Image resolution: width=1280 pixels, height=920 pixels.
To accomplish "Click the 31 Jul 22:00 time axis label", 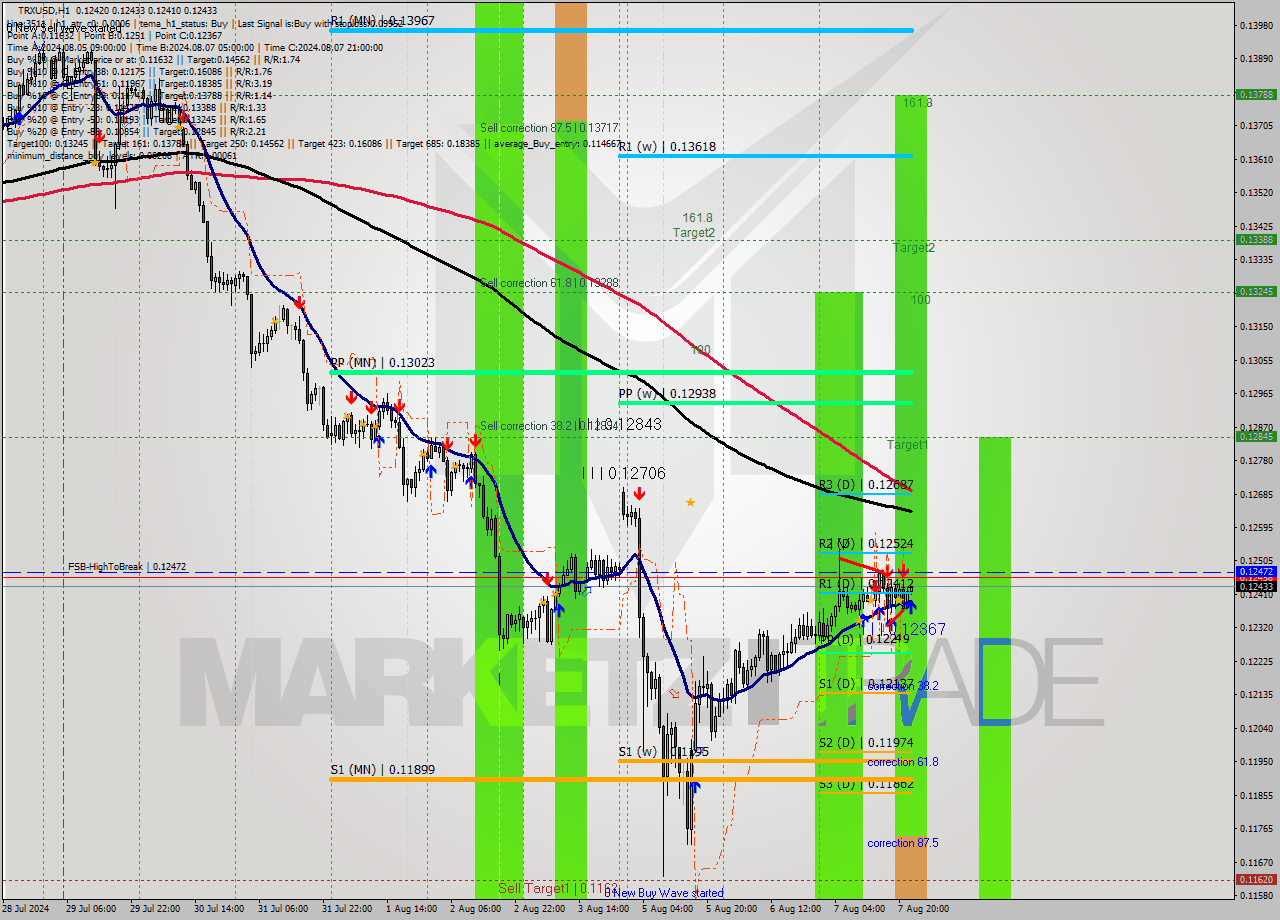I will tap(347, 909).
